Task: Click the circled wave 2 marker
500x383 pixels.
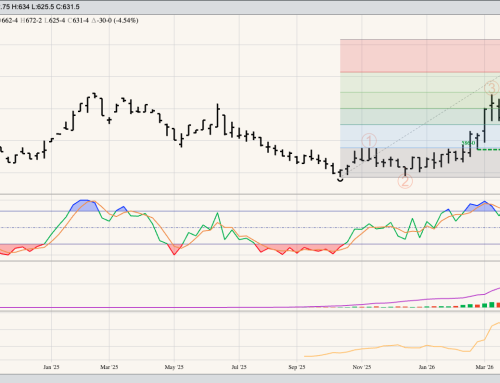Action: [405, 181]
